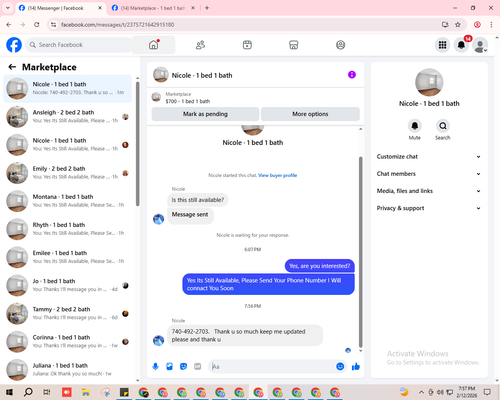Click the conversation list scrollbar
The height and width of the screenshot is (400, 500).
(138, 144)
